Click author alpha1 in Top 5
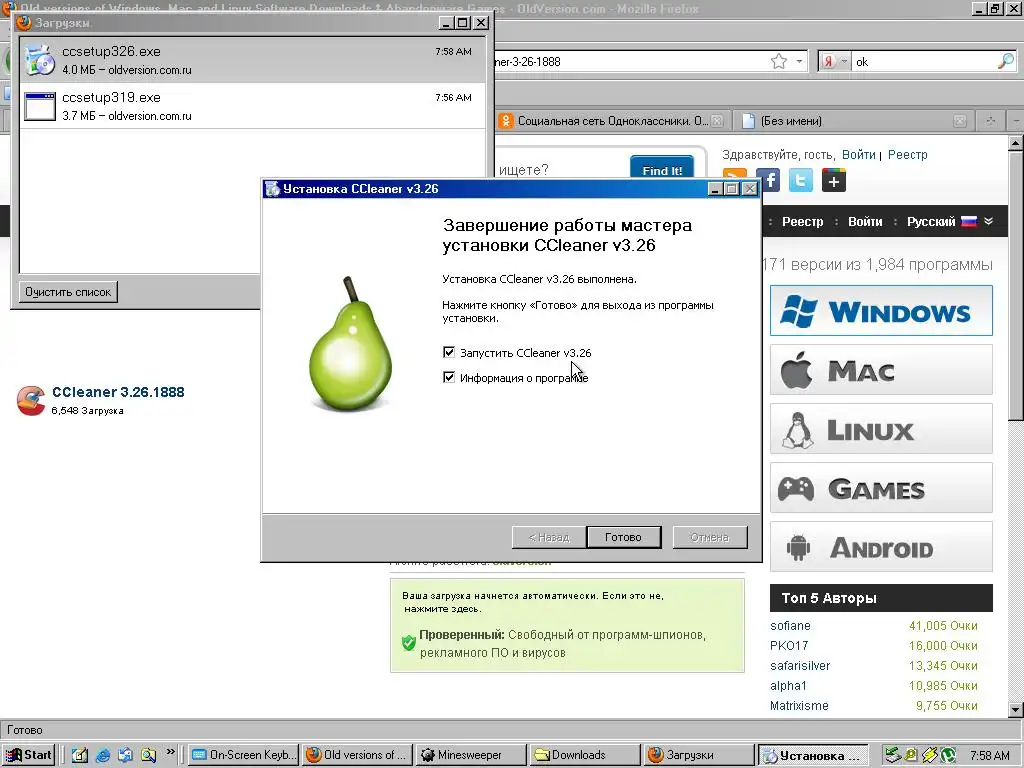This screenshot has width=1024, height=768. 788,686
